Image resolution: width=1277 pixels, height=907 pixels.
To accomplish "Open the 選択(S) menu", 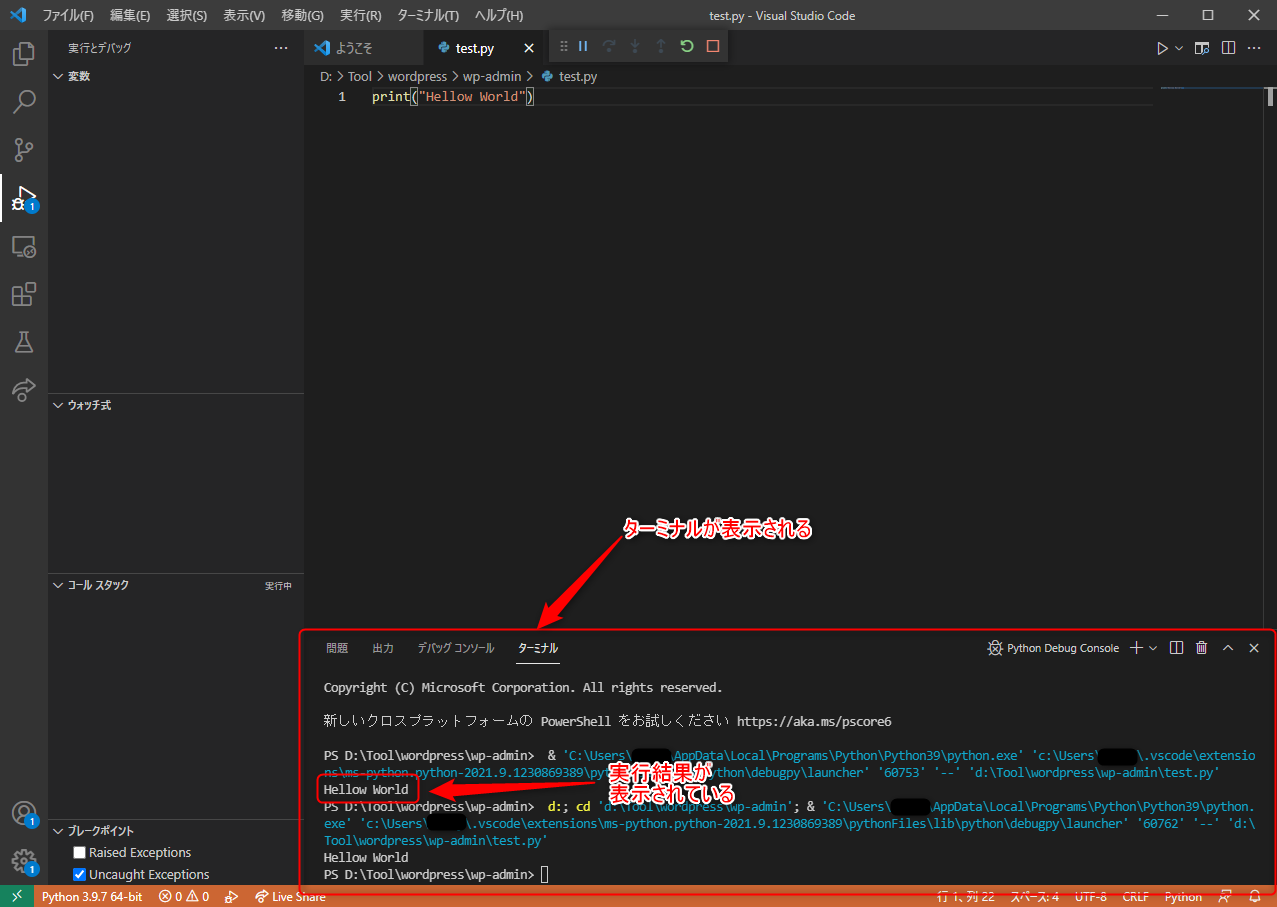I will [187, 16].
